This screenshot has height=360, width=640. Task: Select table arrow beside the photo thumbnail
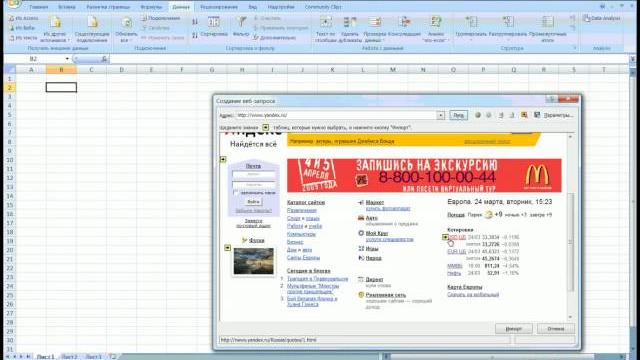227,248
